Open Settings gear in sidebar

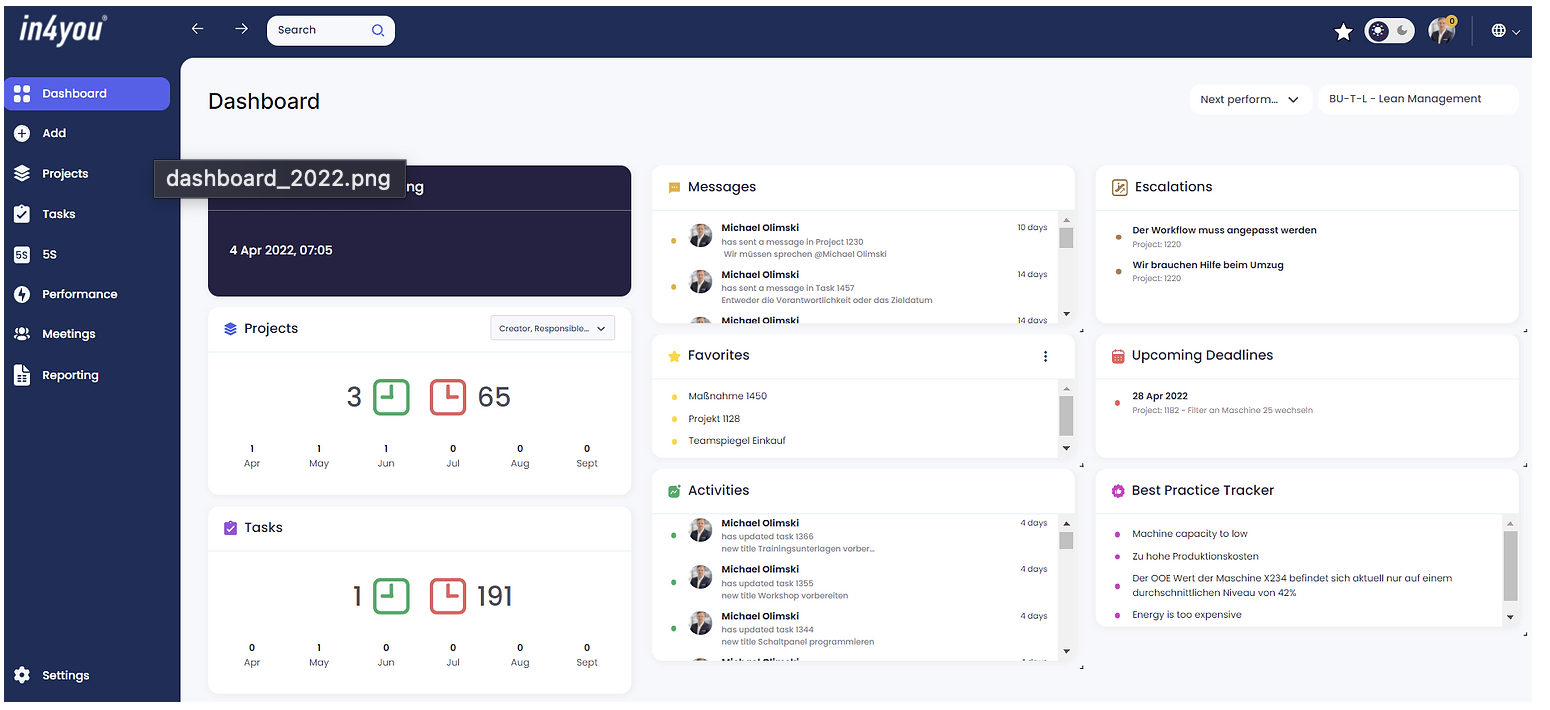click(x=22, y=676)
